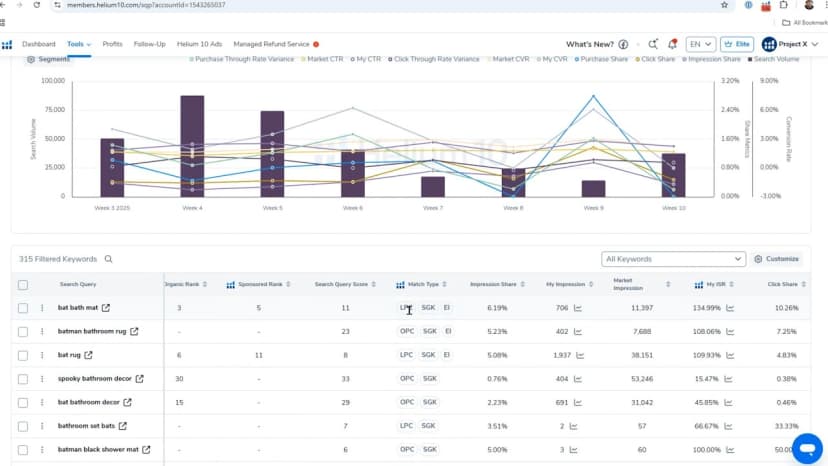Show impression chart for 706 impressions

578,307
